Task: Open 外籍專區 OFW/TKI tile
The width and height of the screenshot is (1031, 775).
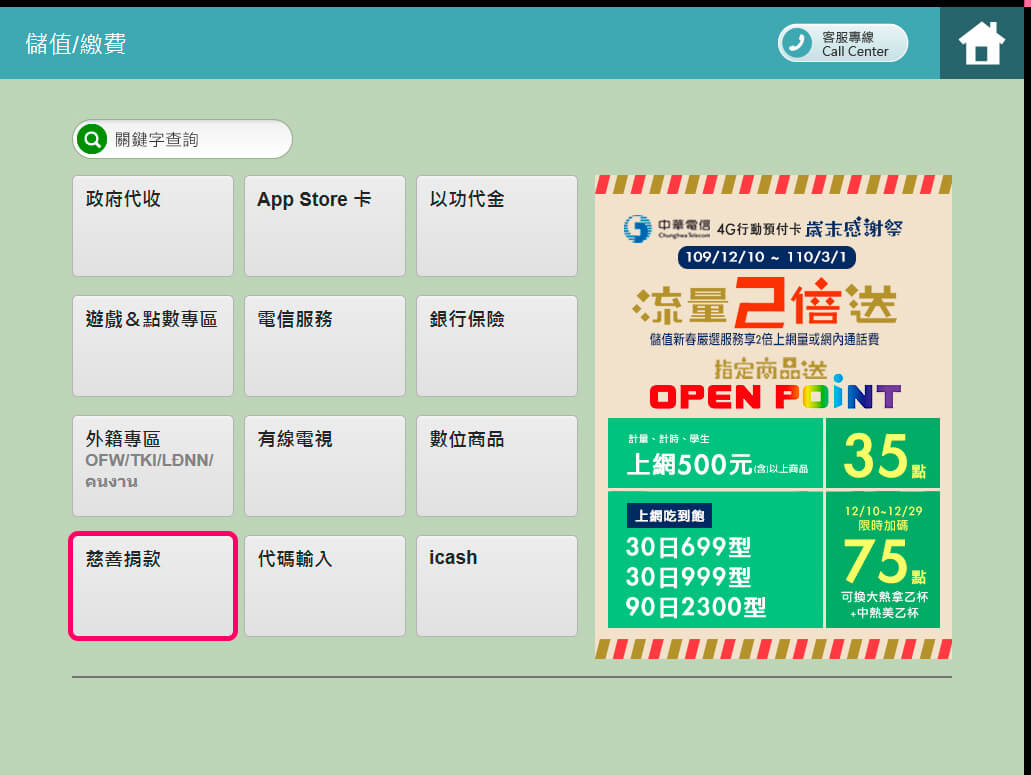Action: click(152, 466)
